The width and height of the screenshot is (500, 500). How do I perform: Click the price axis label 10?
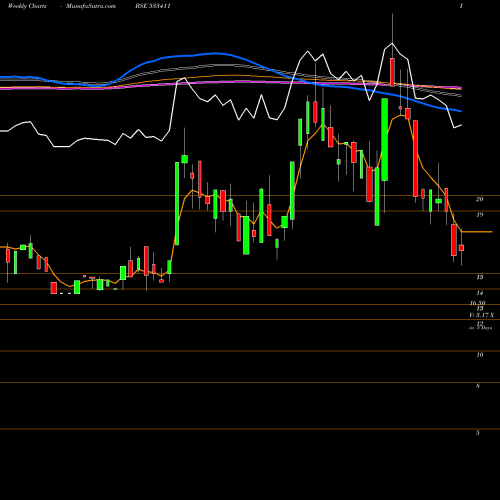479,355
